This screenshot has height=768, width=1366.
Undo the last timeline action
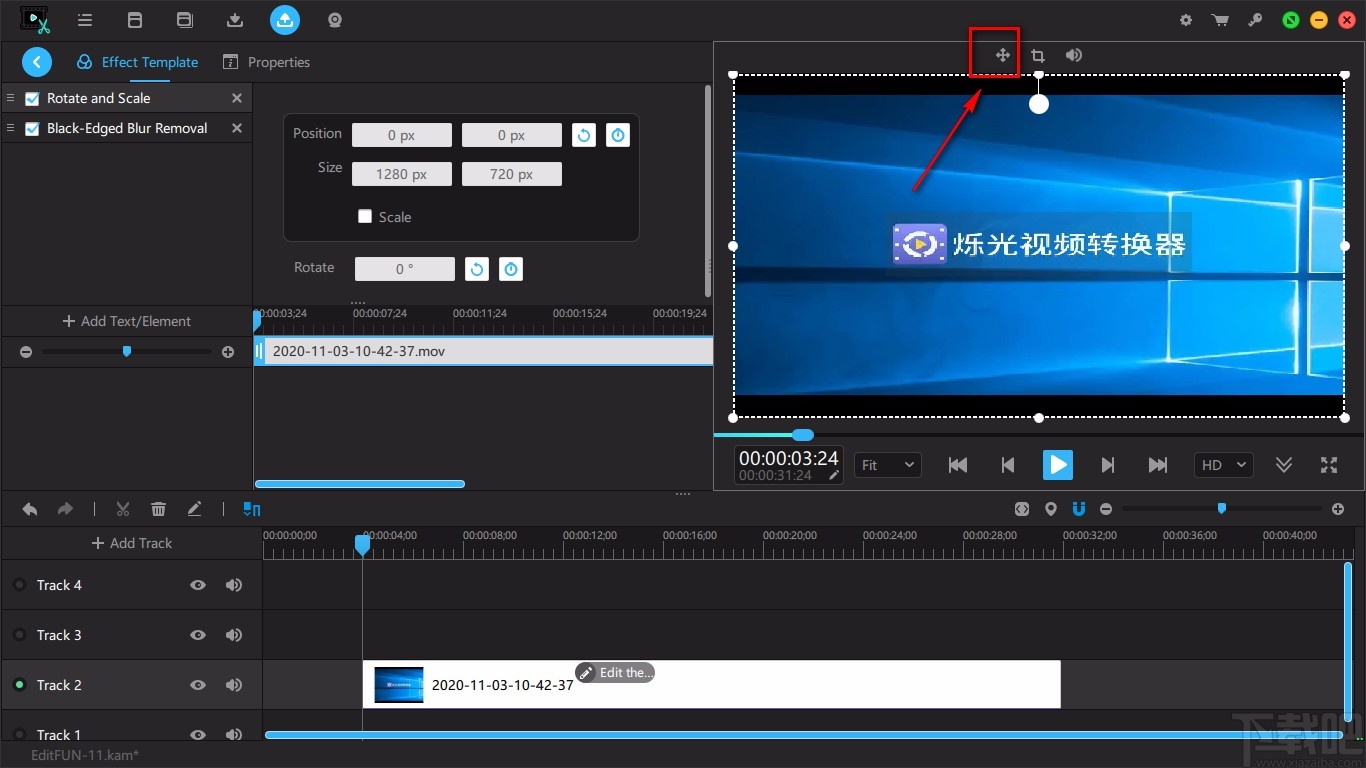30,509
